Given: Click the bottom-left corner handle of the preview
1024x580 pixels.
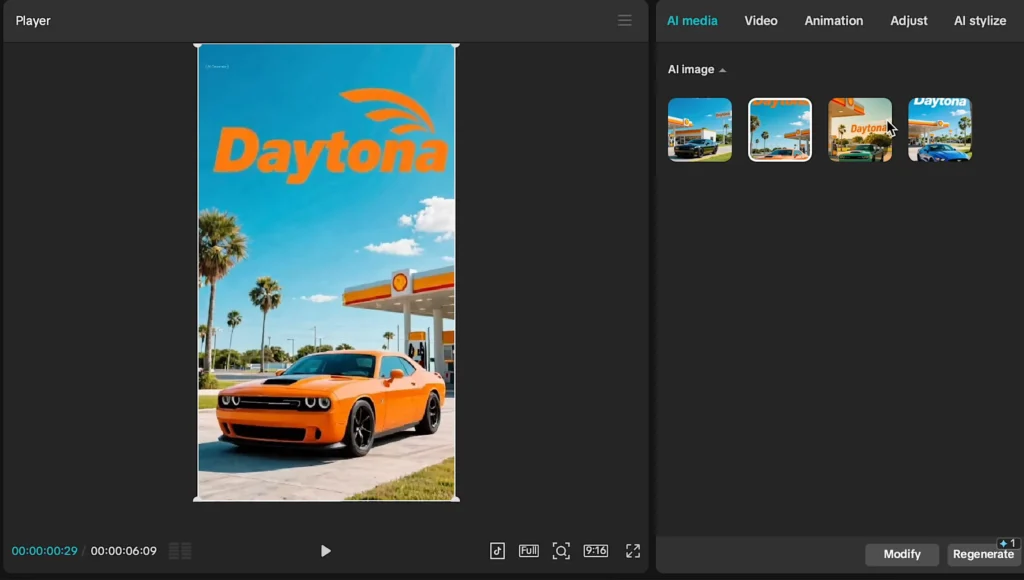Looking at the screenshot, I should click(x=197, y=500).
